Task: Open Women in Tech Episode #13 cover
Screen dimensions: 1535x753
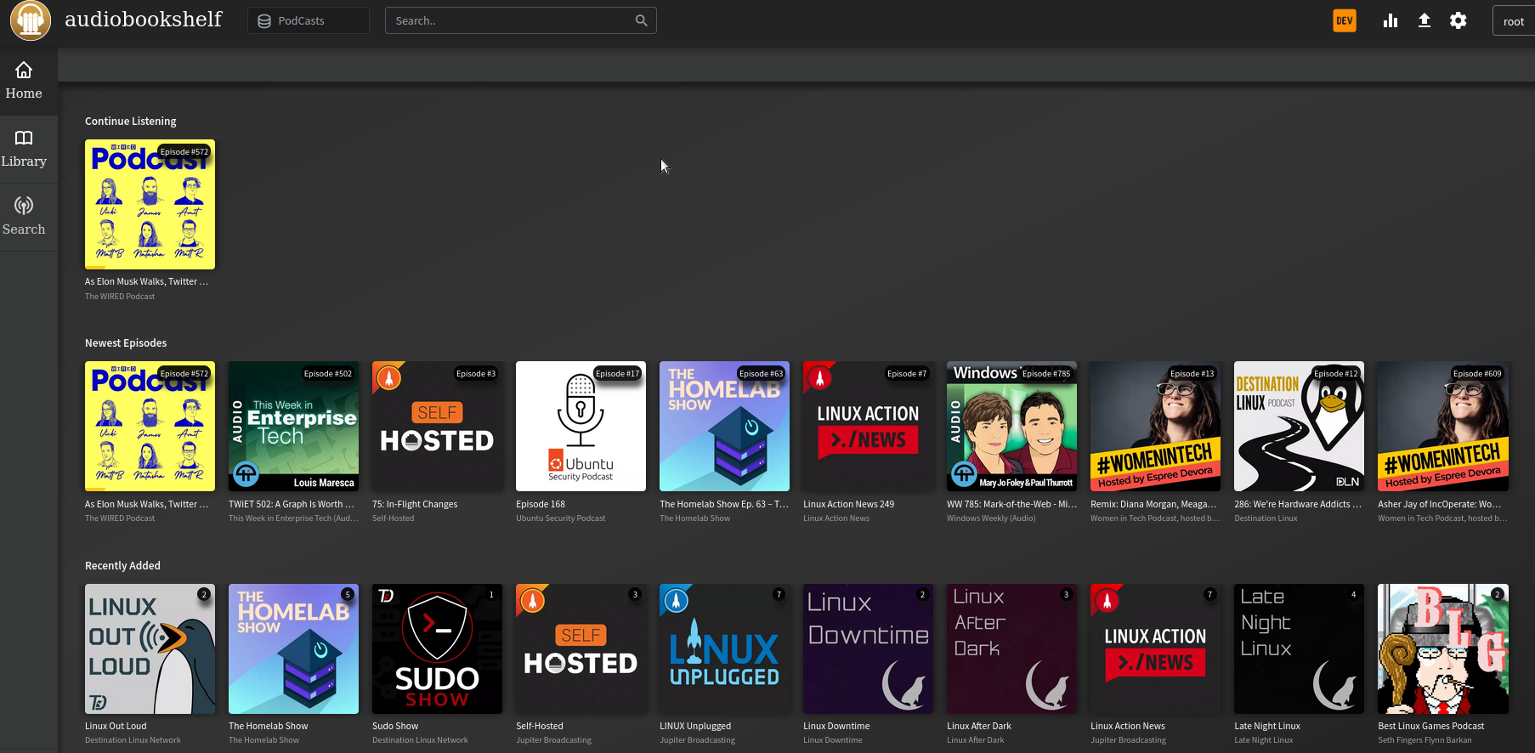Action: [x=1156, y=426]
